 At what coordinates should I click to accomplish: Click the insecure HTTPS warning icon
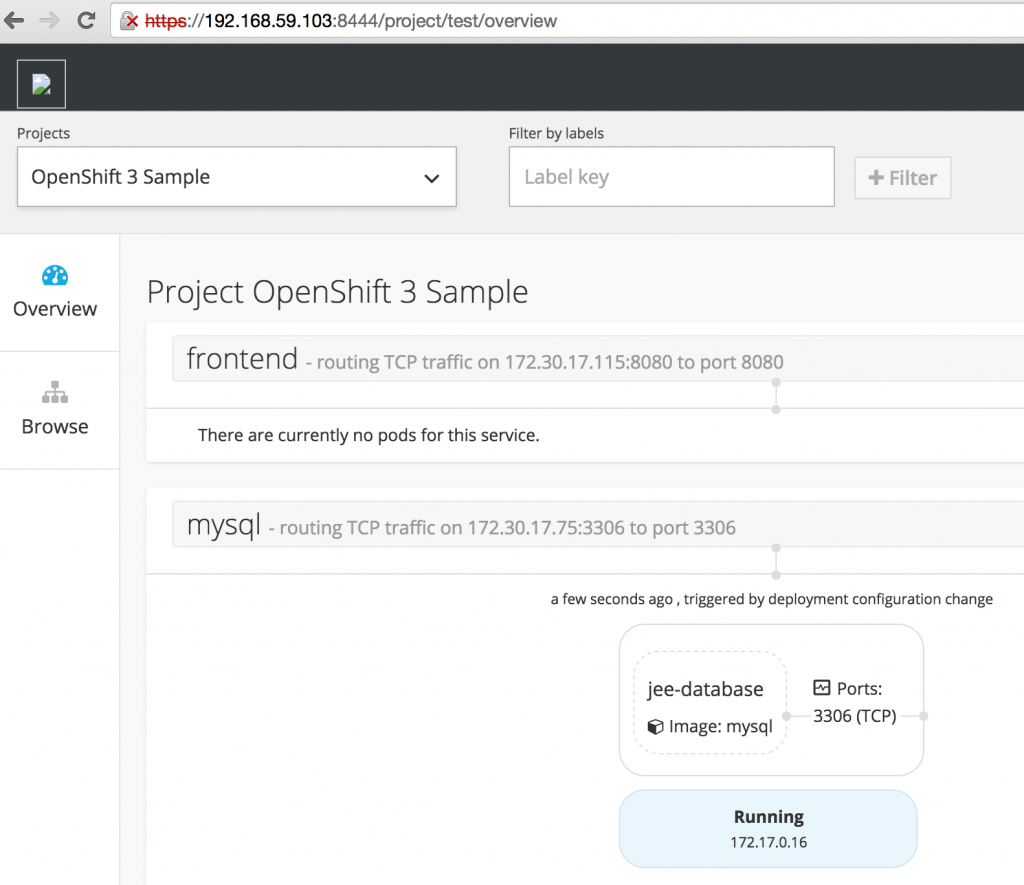coord(129,21)
